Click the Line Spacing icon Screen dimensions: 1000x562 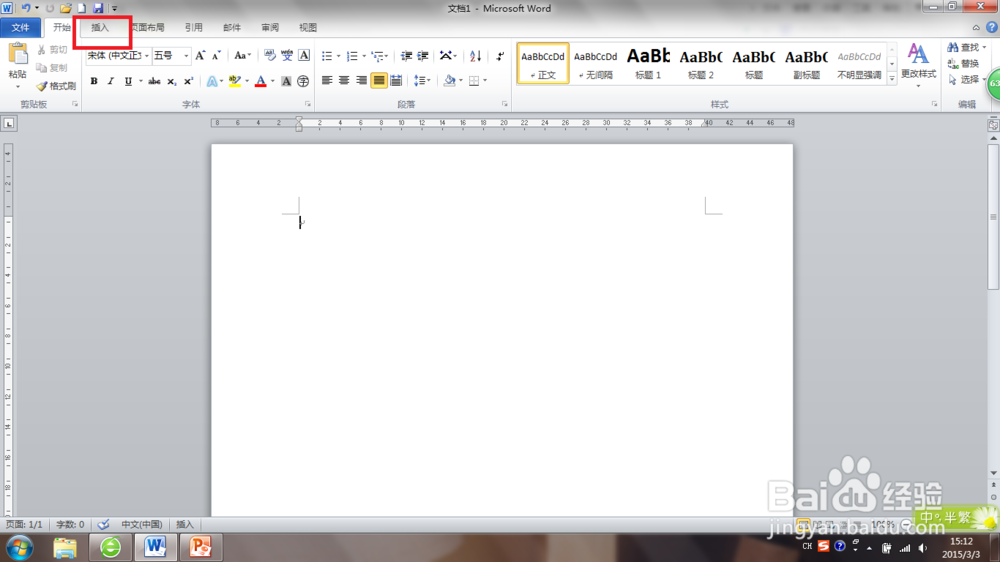coord(419,80)
